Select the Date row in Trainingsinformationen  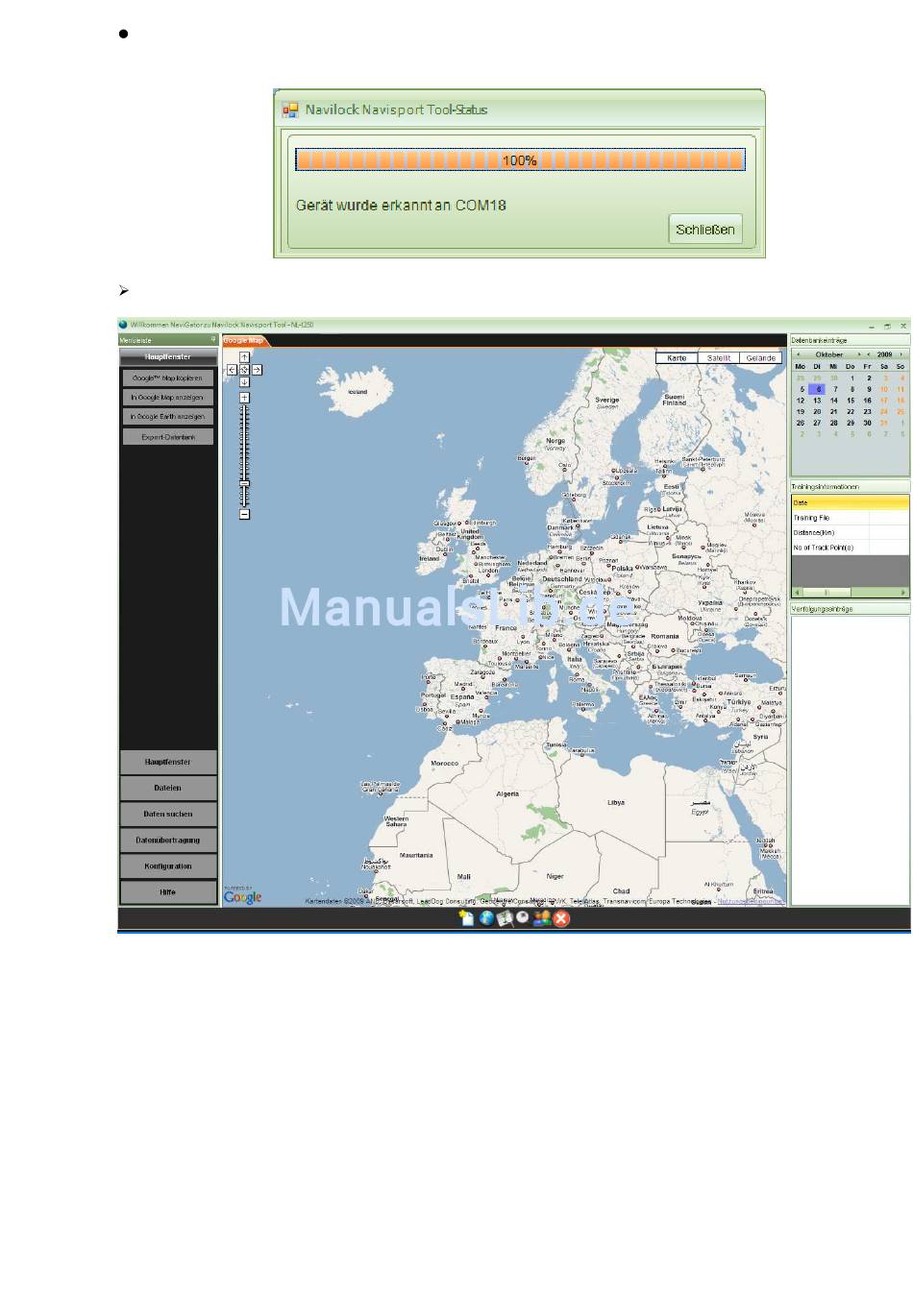tap(851, 502)
